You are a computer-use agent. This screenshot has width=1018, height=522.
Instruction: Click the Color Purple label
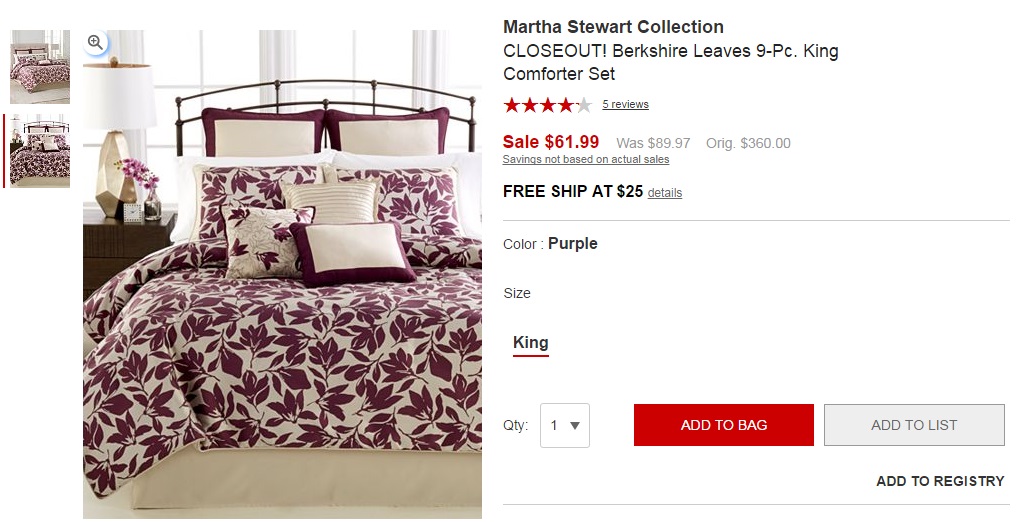[x=550, y=244]
